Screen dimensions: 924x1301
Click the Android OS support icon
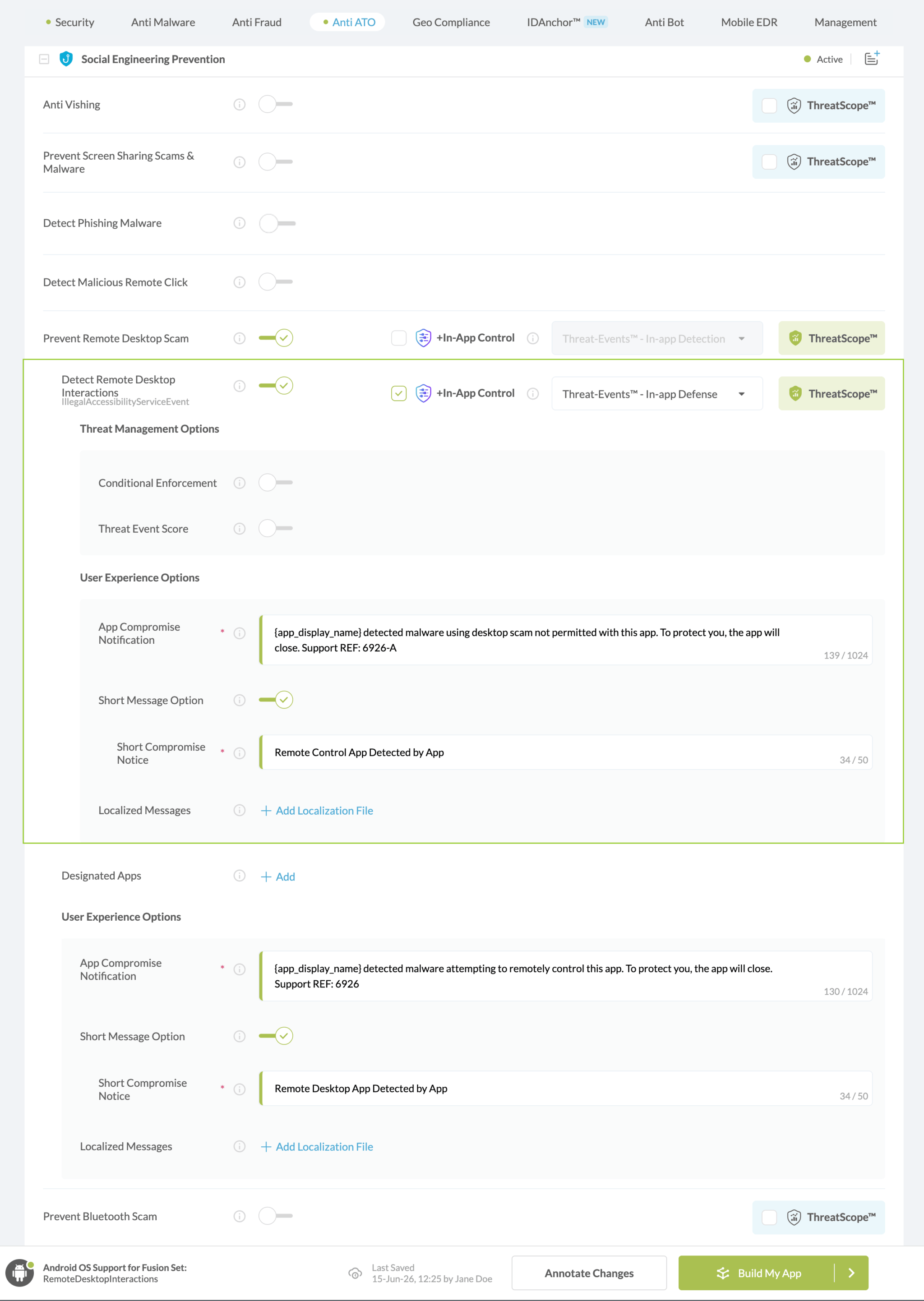pos(19,1273)
